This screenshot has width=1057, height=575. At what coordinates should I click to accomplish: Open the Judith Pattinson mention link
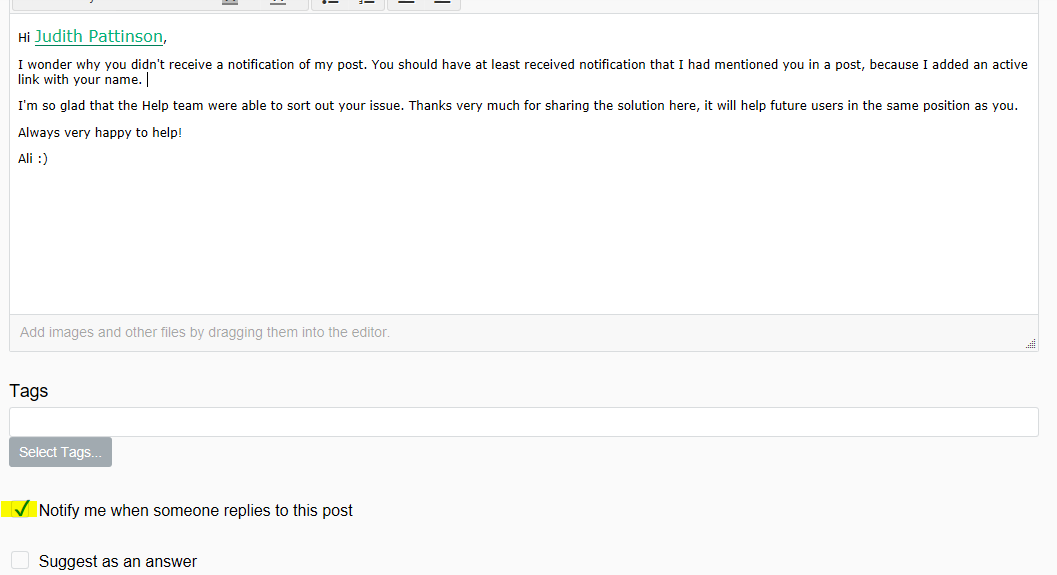tap(98, 36)
